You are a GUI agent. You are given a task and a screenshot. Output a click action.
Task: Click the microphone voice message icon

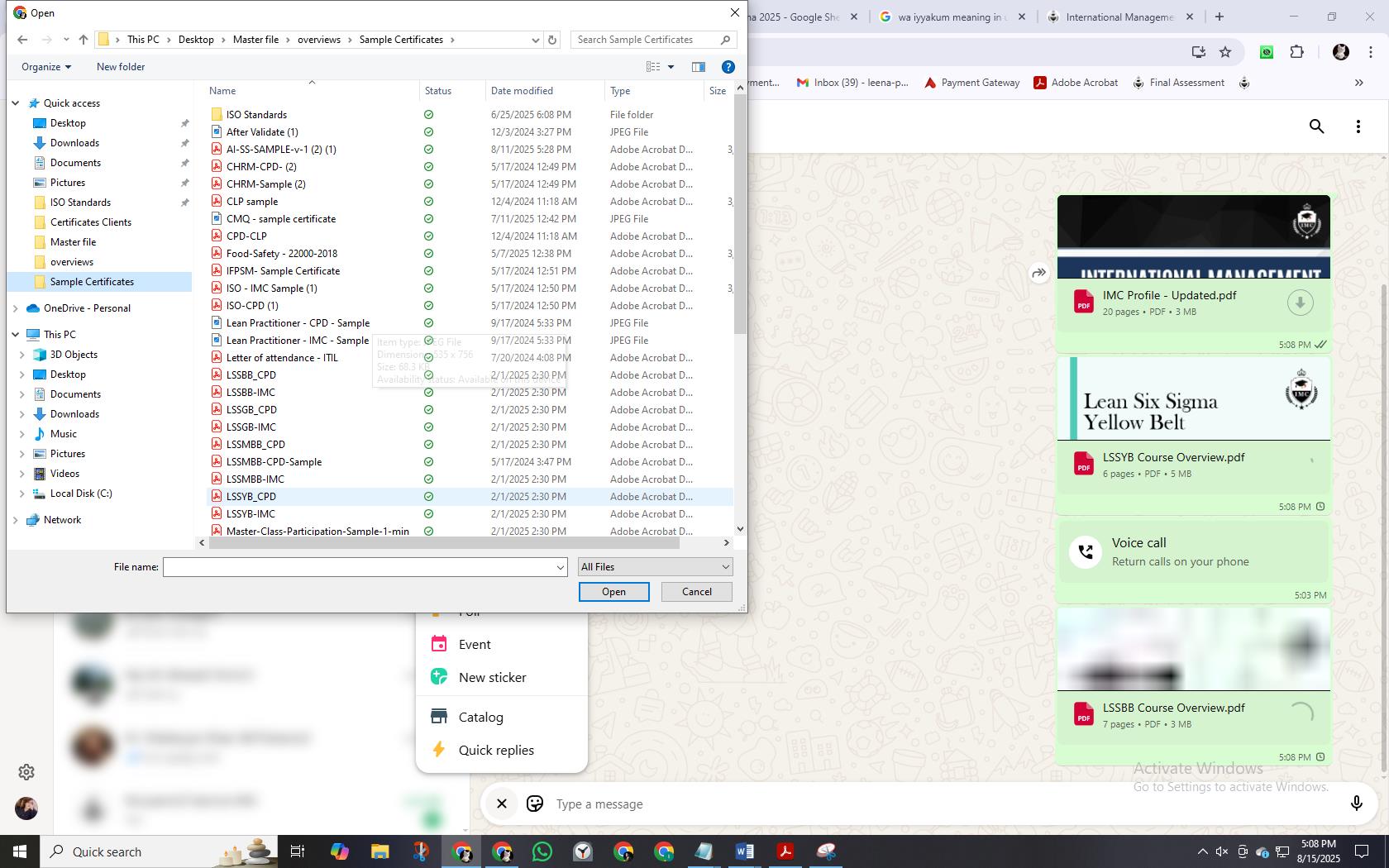pyautogui.click(x=1356, y=804)
